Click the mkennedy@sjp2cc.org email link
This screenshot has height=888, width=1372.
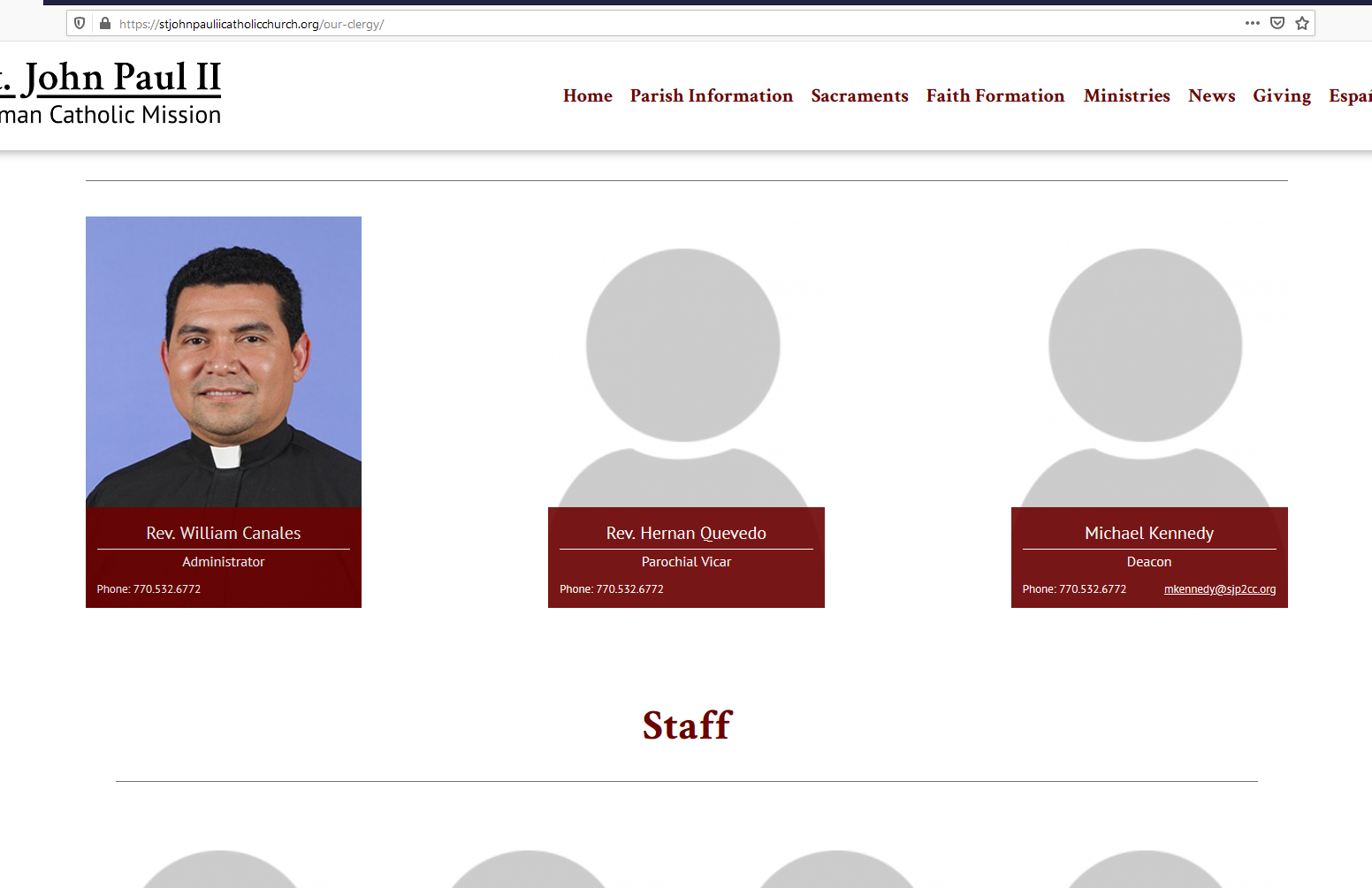click(1219, 589)
